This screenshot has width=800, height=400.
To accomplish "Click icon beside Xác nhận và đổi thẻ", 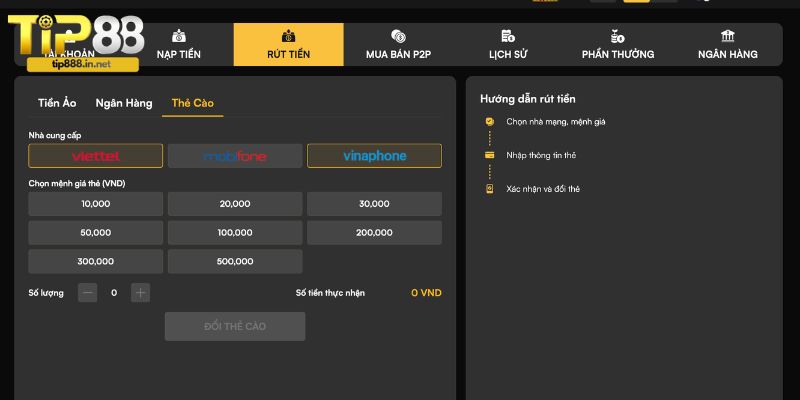I will pyautogui.click(x=490, y=189).
